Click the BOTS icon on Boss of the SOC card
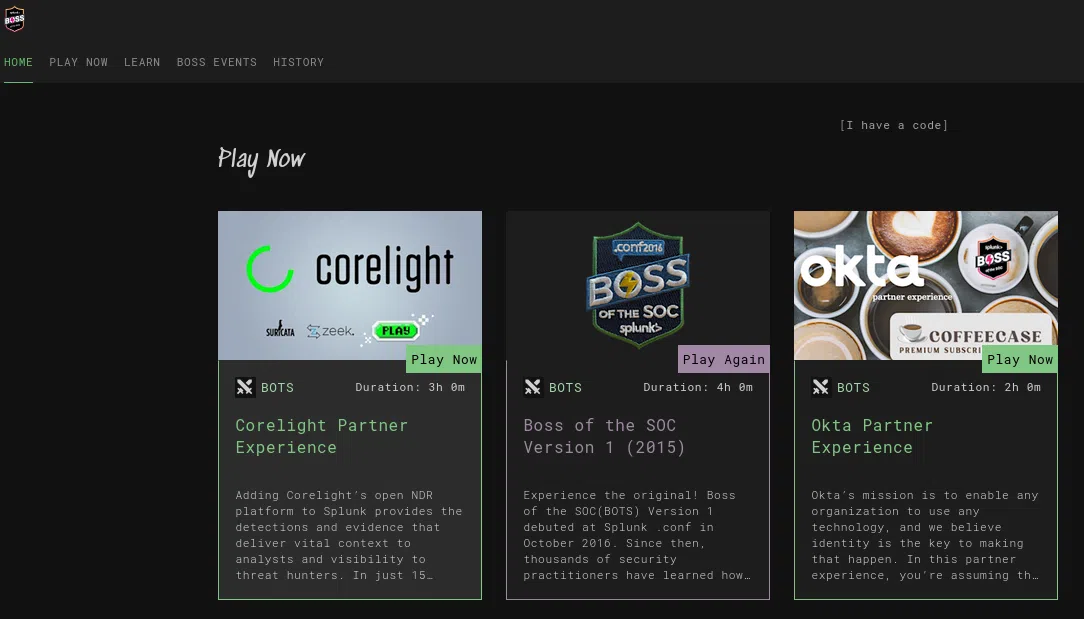This screenshot has height=619, width=1084. (x=533, y=387)
